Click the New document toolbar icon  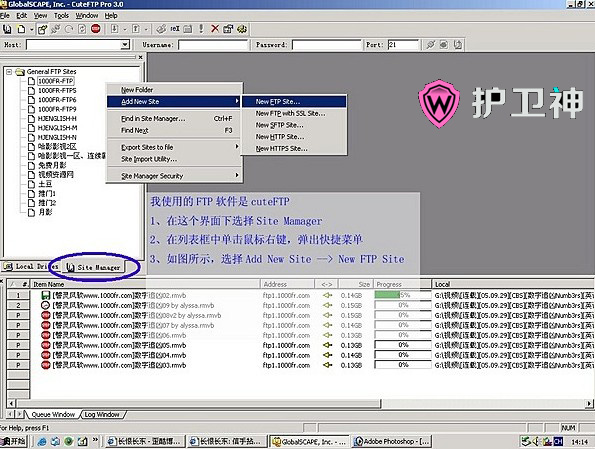(22, 29)
